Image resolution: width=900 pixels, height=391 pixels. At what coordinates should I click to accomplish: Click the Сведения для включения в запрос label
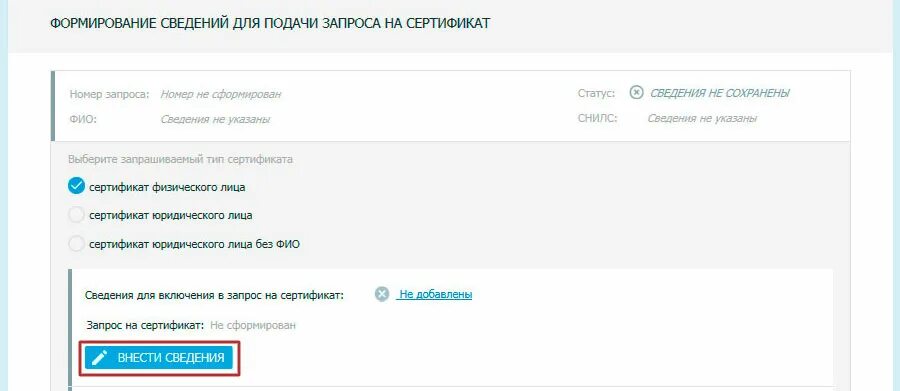214,295
